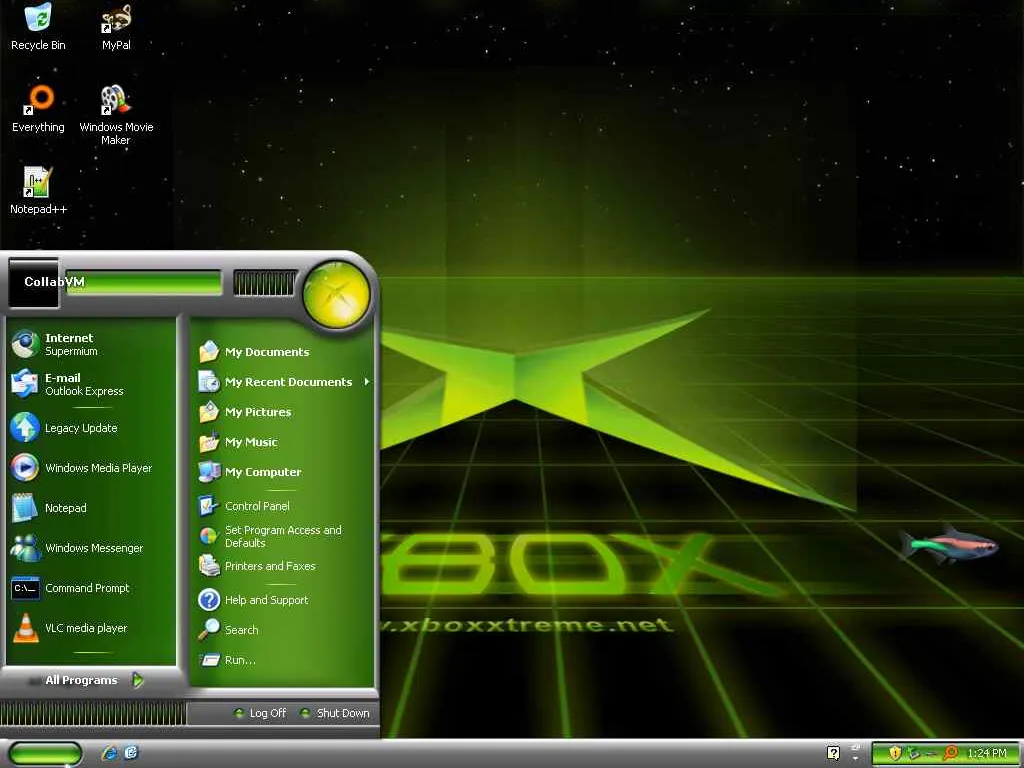The height and width of the screenshot is (768, 1024).
Task: Click the Shut Down button
Action: point(335,713)
